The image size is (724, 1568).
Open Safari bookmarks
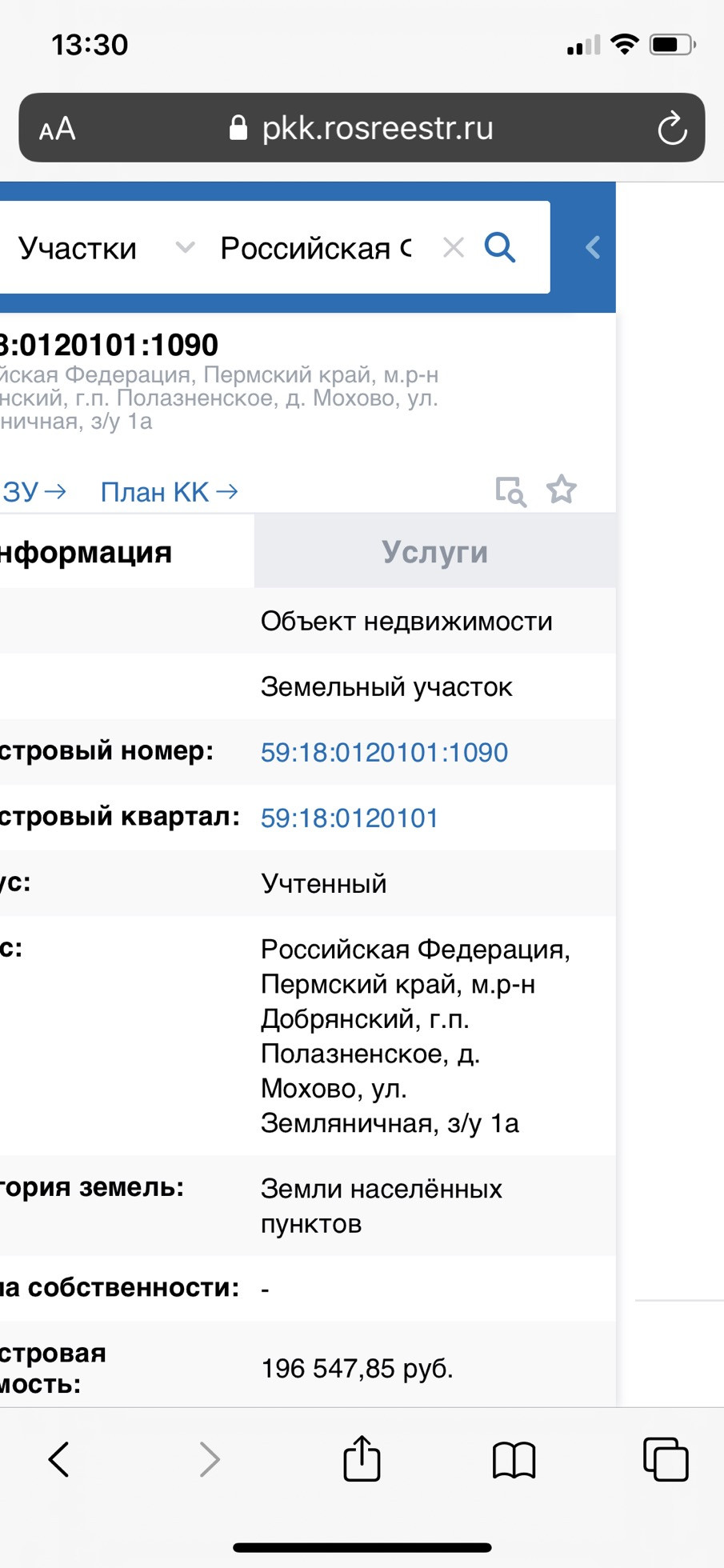click(x=514, y=1459)
